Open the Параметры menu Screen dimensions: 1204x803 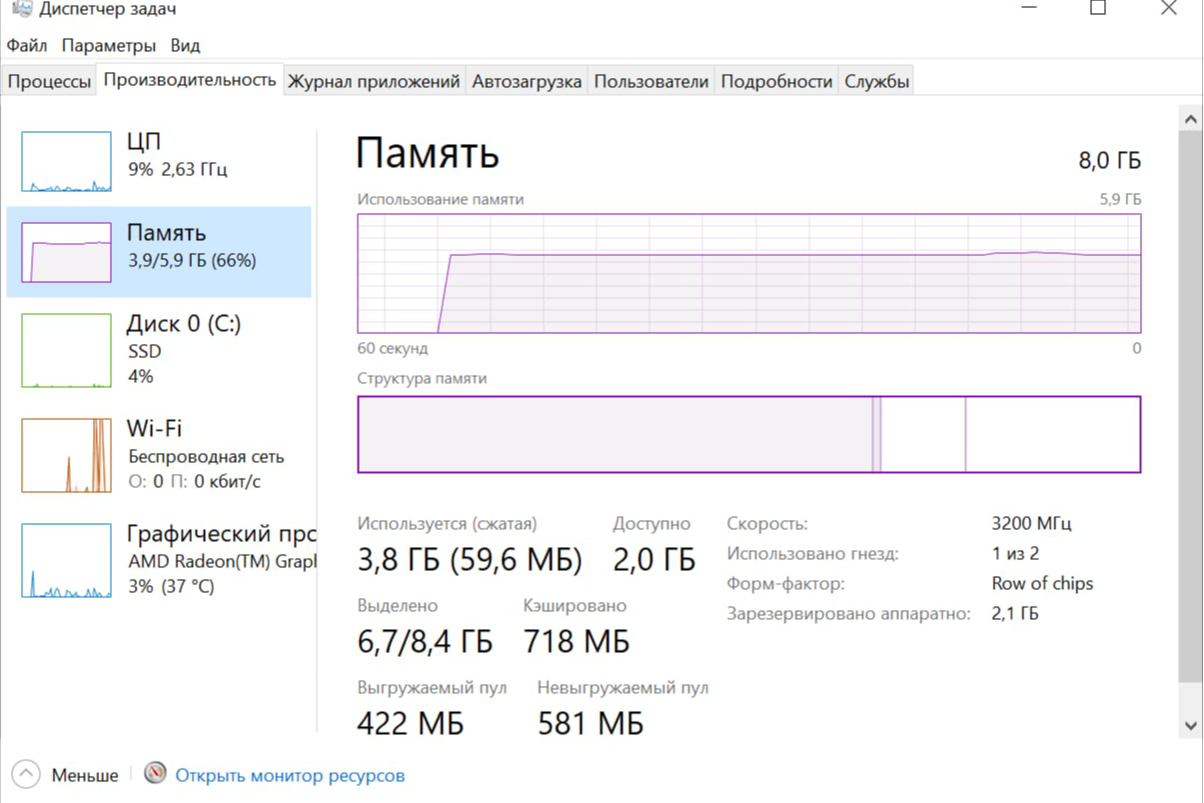coord(108,46)
